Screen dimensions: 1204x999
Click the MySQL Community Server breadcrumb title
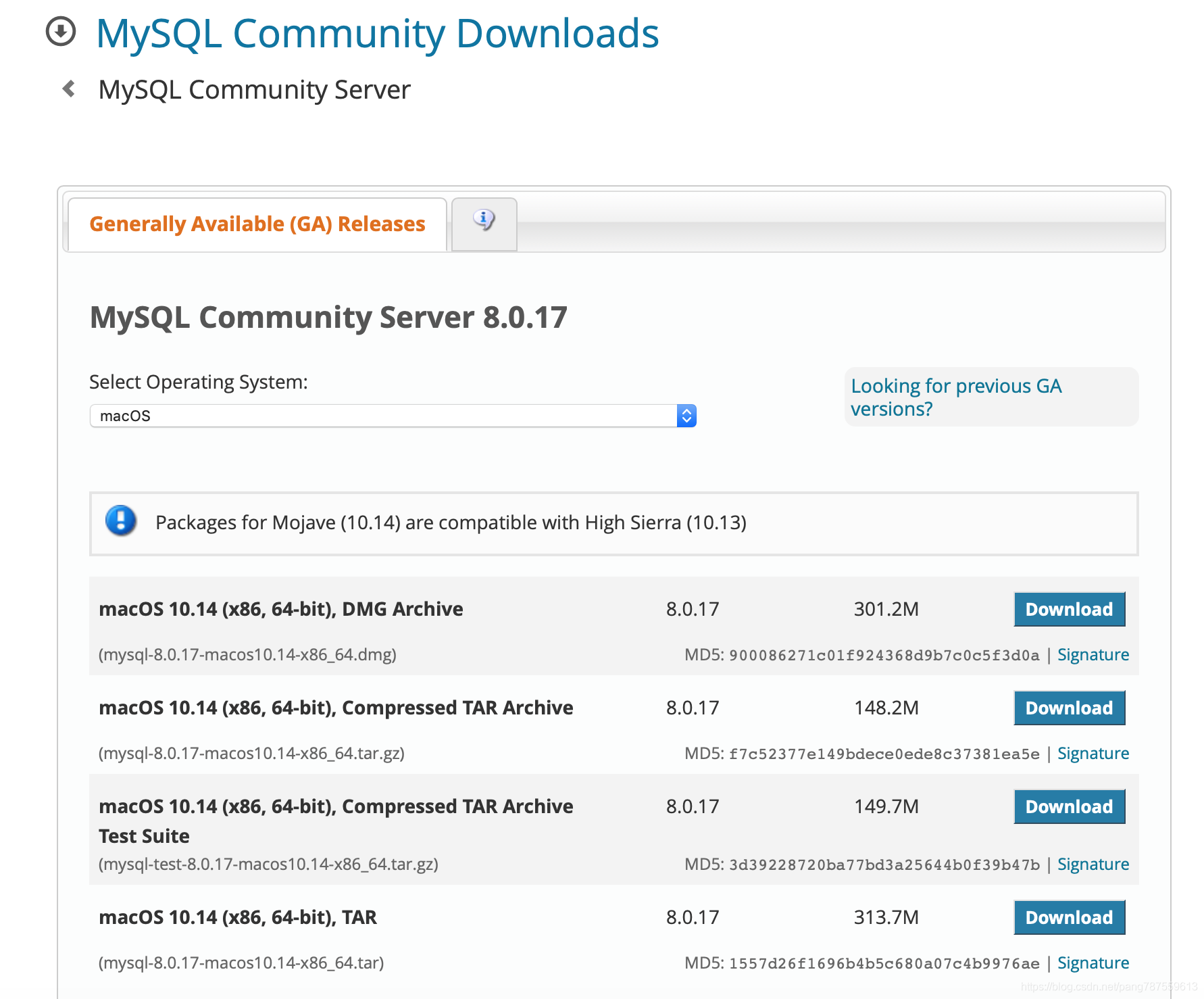254,89
